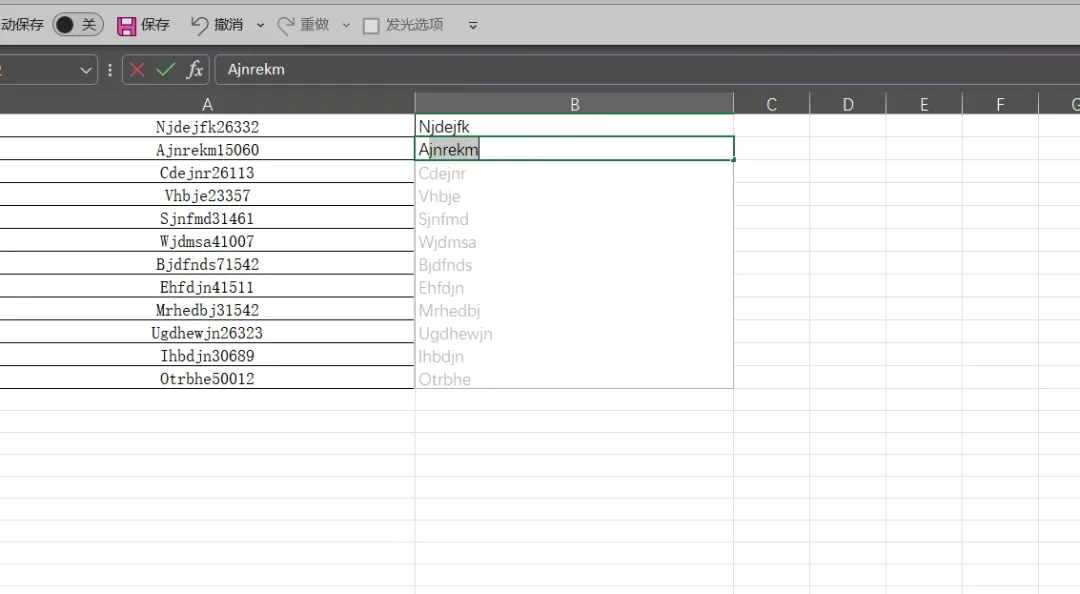Select cell containing Wjdmsa41007
This screenshot has width=1080, height=594.
point(207,240)
